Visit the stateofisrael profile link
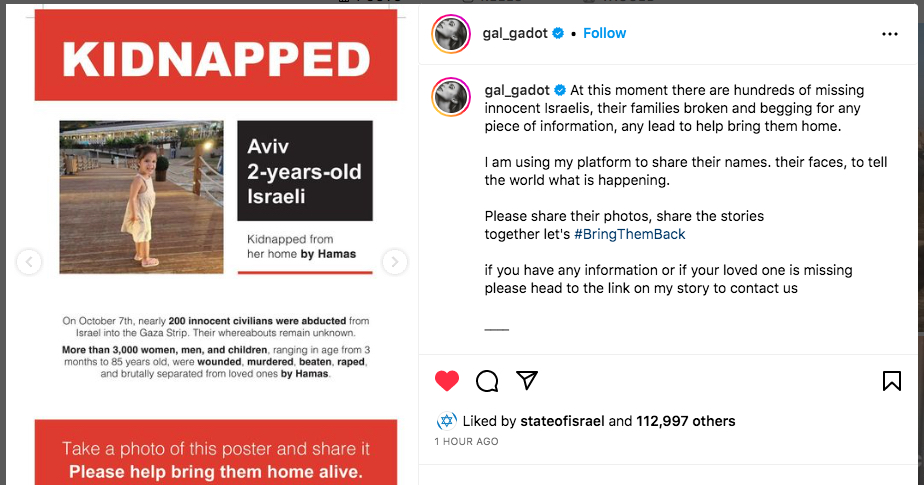The width and height of the screenshot is (924, 485). pyautogui.click(x=562, y=421)
